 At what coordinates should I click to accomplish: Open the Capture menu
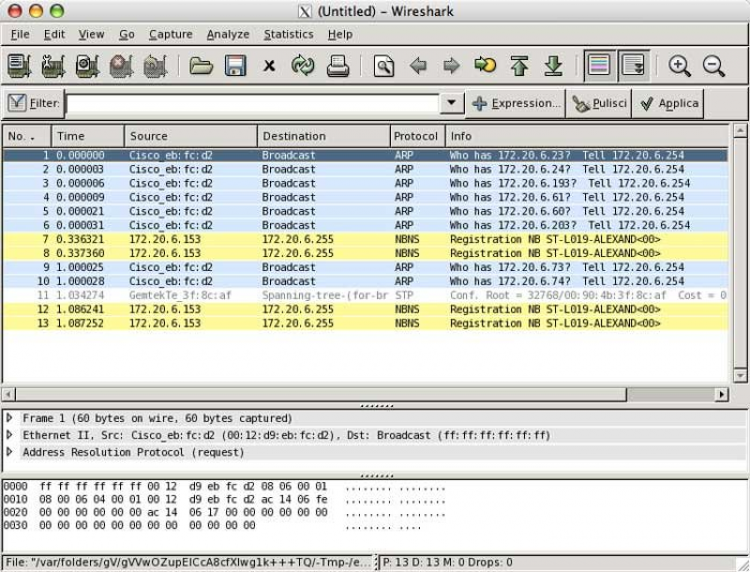pos(170,34)
